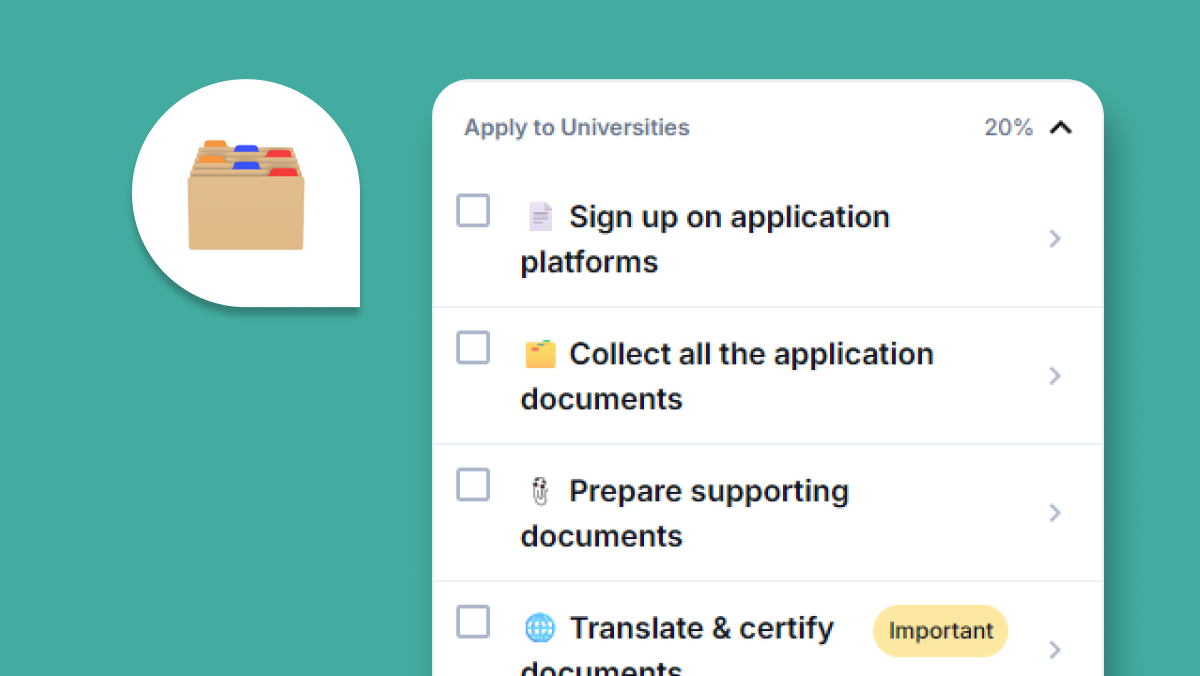Collapse the Apply to Universities section
Viewport: 1200px width, 676px height.
pyautogui.click(x=1061, y=128)
